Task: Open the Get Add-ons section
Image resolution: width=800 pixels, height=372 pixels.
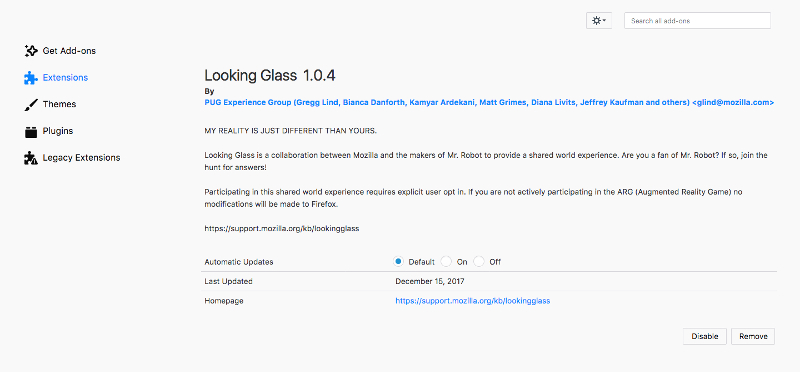Action: pos(69,51)
